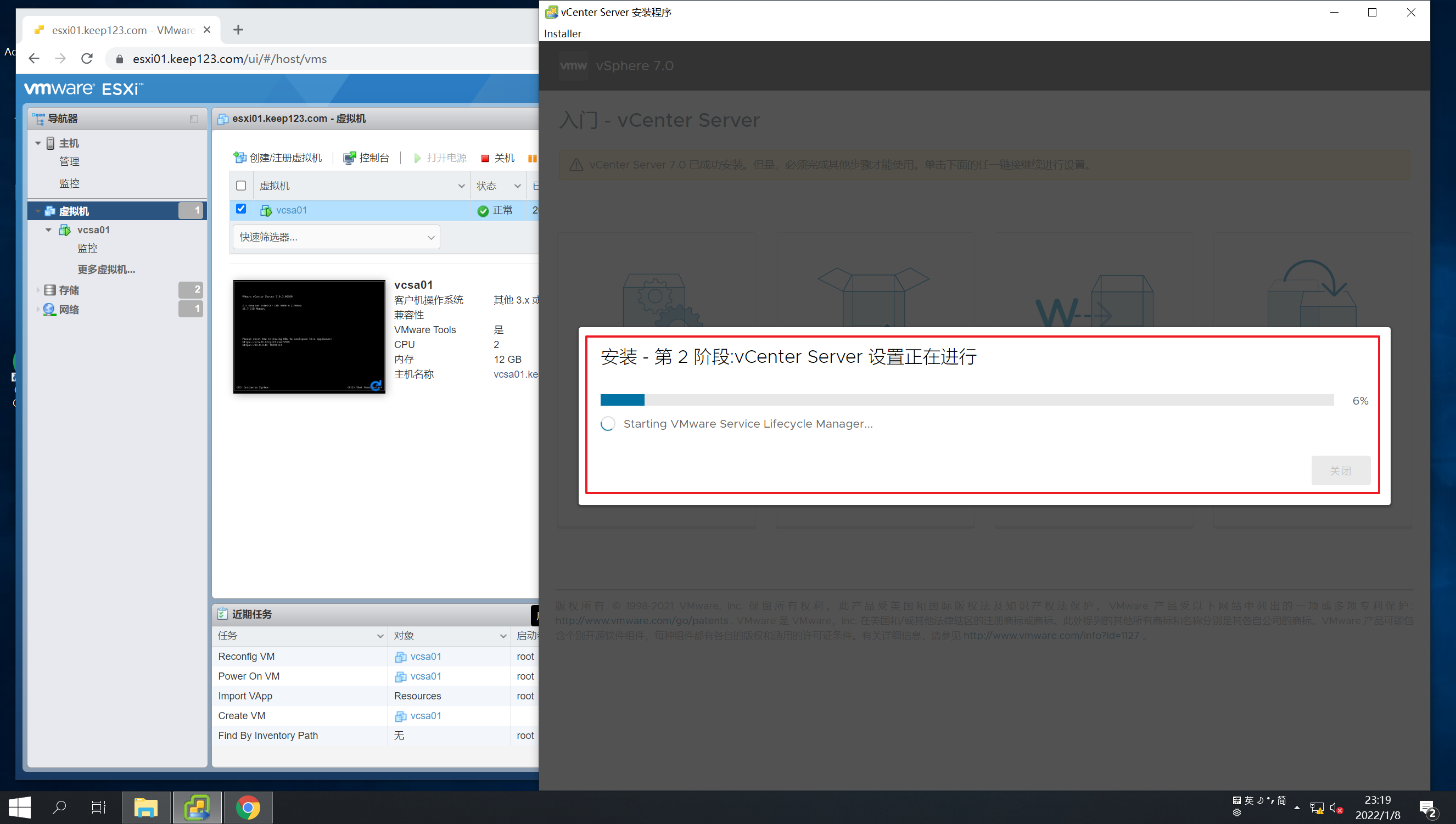Click the 关闭 button in the installer dialog
The image size is (1456, 824).
tap(1341, 470)
